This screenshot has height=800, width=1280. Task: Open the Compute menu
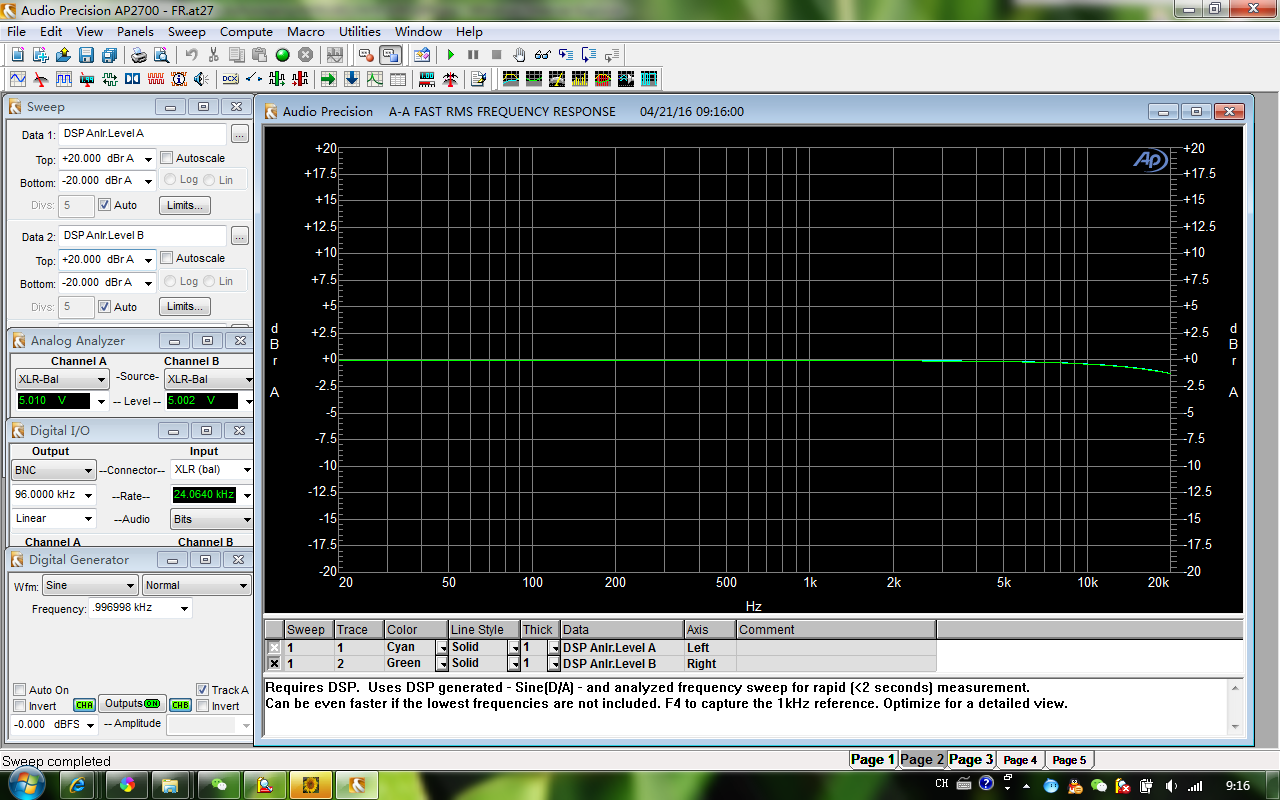(246, 32)
